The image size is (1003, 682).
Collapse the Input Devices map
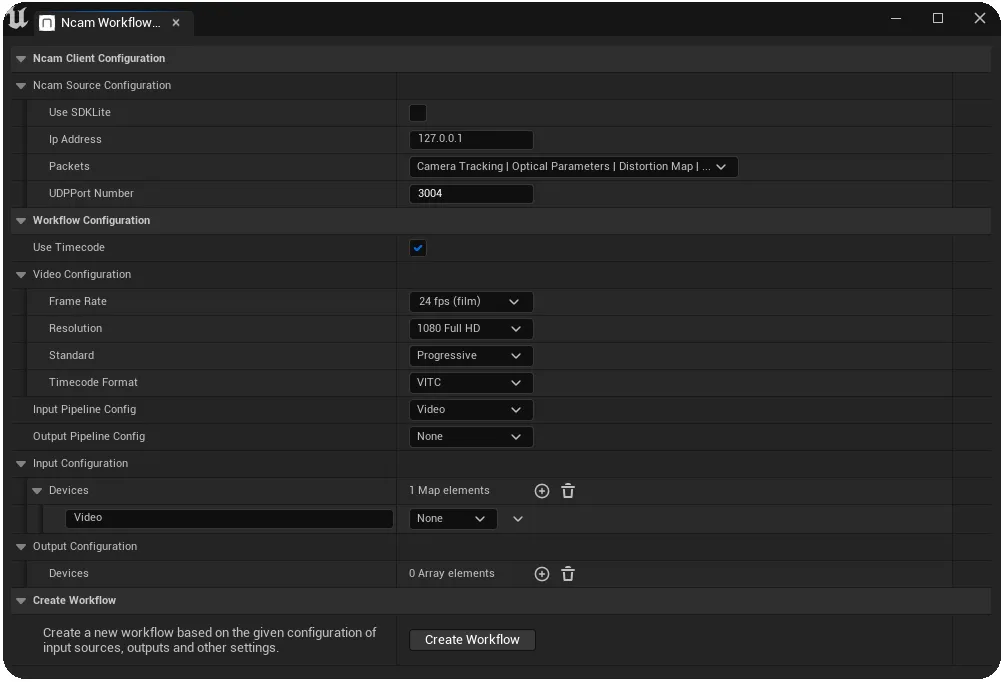pos(37,491)
